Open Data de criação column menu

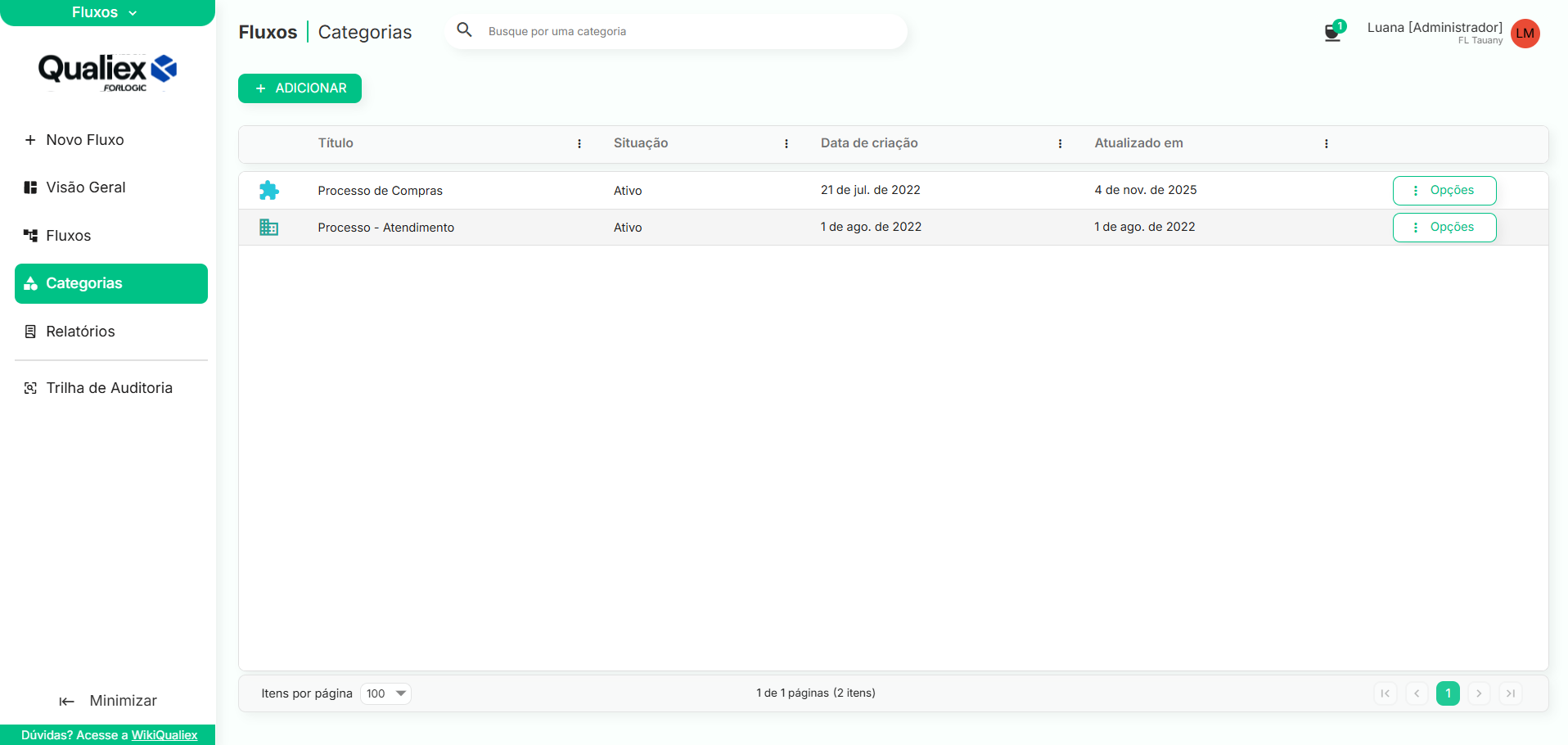1060,144
